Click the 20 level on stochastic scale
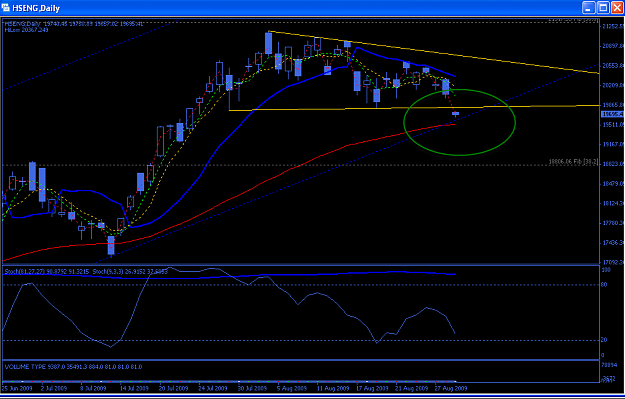The image size is (625, 399). click(x=604, y=340)
